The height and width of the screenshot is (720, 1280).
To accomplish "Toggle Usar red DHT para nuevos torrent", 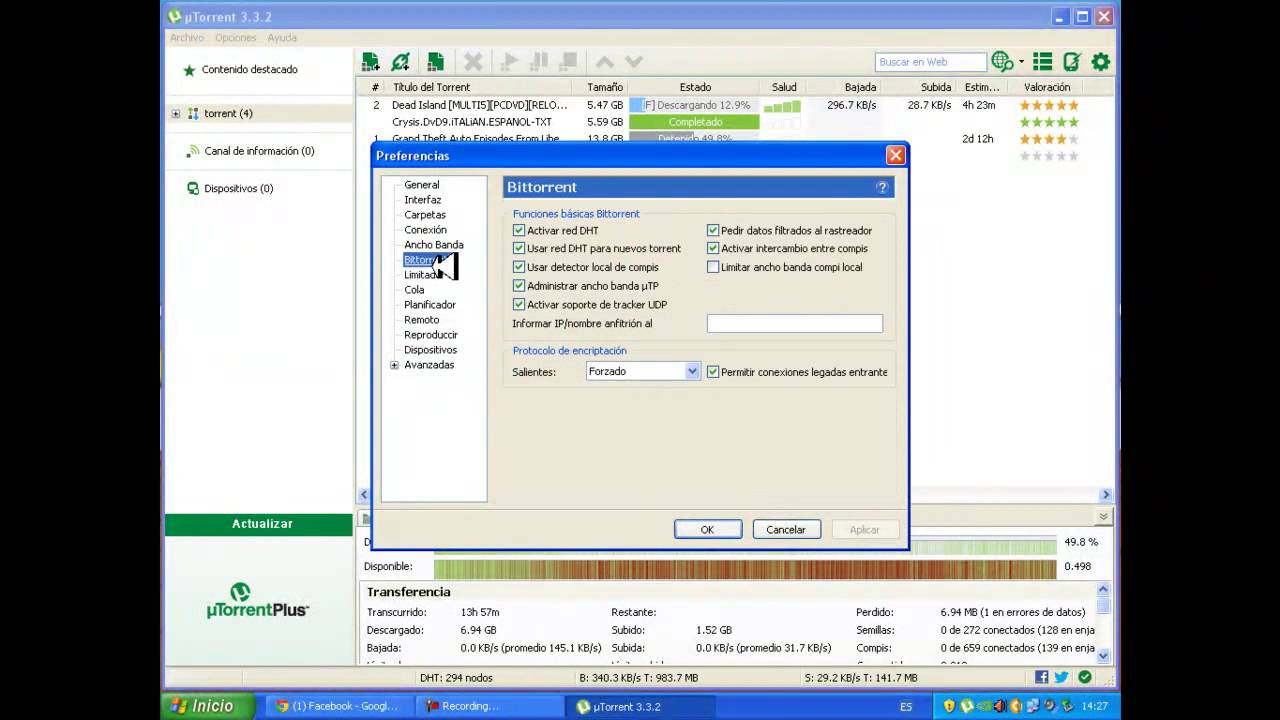I will point(519,248).
